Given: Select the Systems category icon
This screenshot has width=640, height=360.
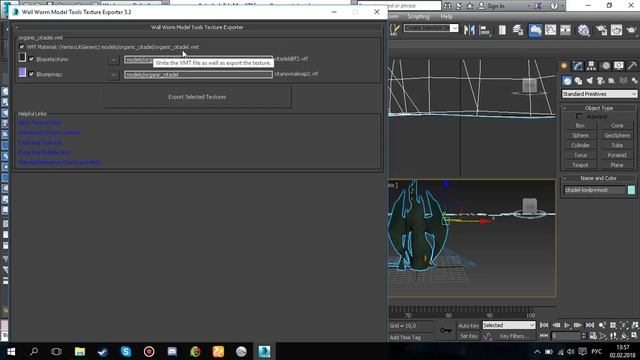Looking at the screenshot, I should [634, 81].
